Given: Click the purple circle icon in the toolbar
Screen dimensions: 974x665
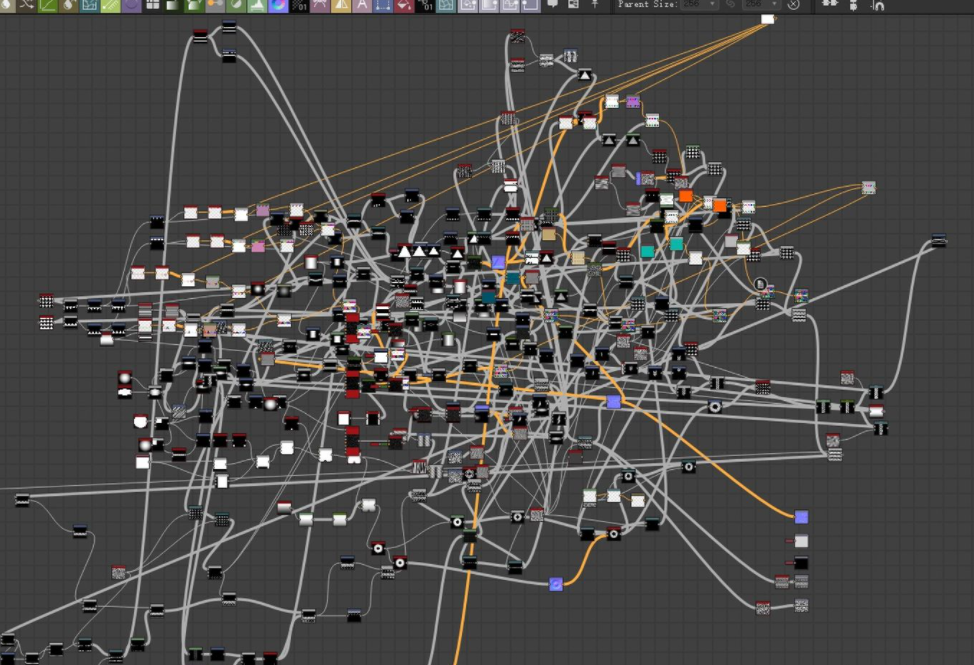Looking at the screenshot, I should click(x=132, y=5).
